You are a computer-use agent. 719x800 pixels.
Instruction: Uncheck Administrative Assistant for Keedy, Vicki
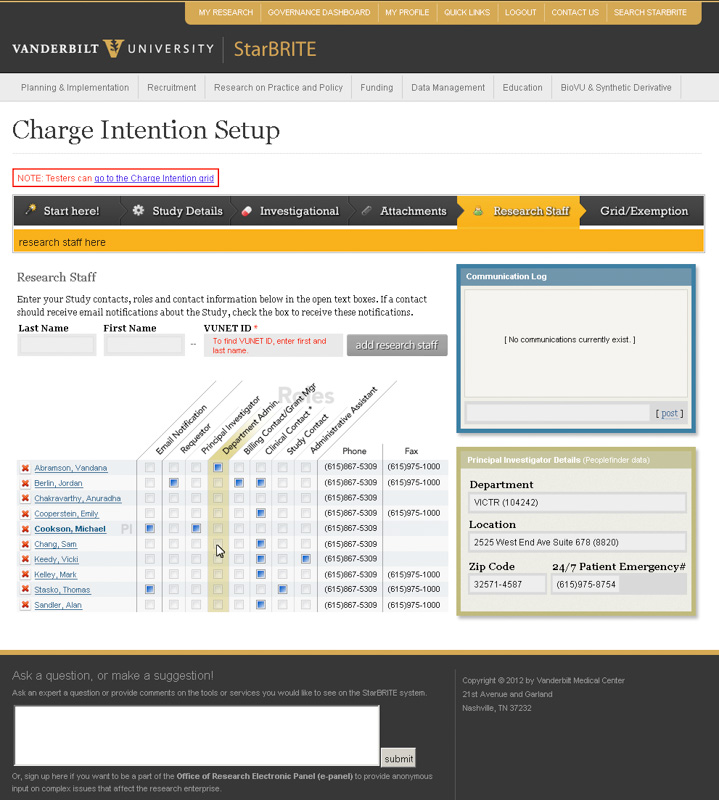pos(306,559)
